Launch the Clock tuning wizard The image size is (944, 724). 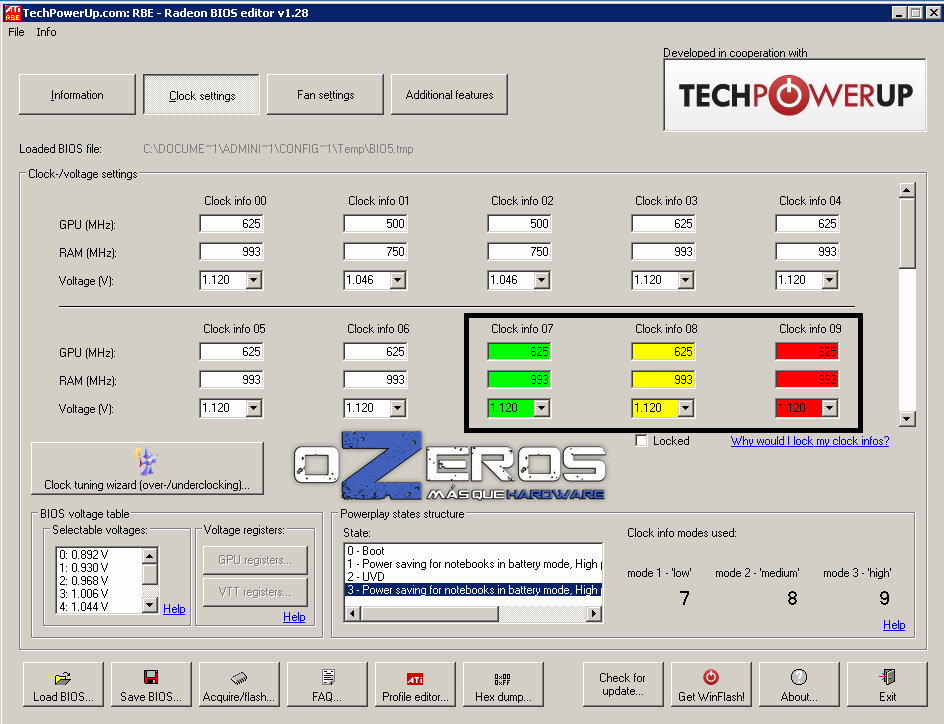tap(147, 469)
